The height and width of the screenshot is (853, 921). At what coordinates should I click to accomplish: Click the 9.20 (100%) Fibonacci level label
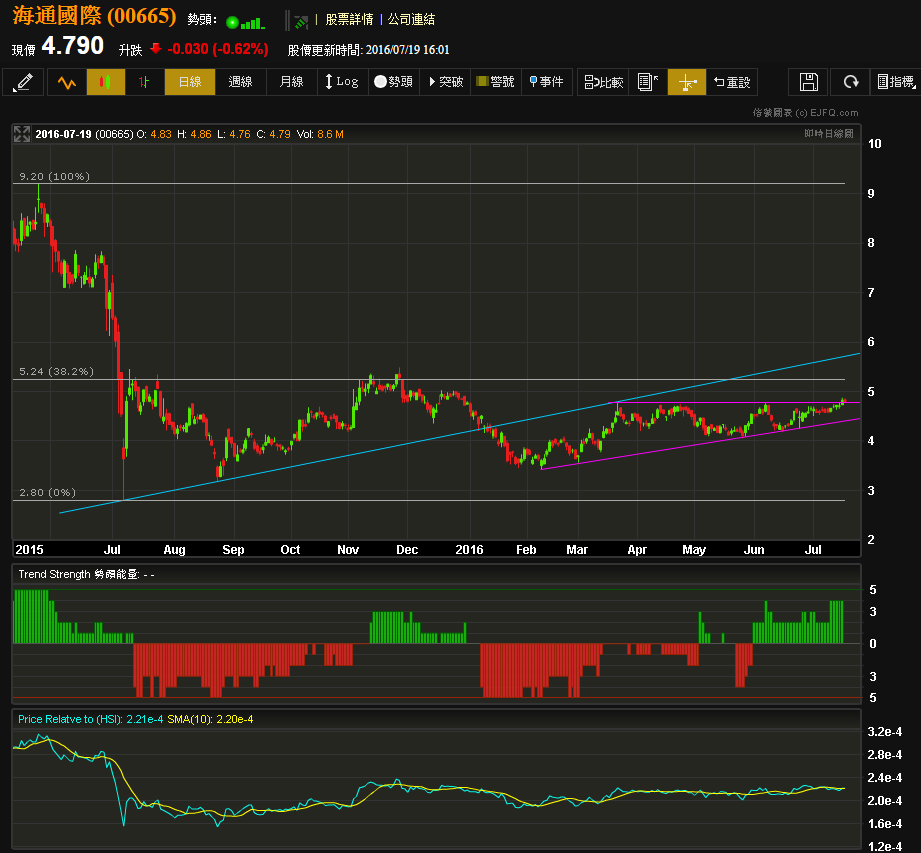55,176
